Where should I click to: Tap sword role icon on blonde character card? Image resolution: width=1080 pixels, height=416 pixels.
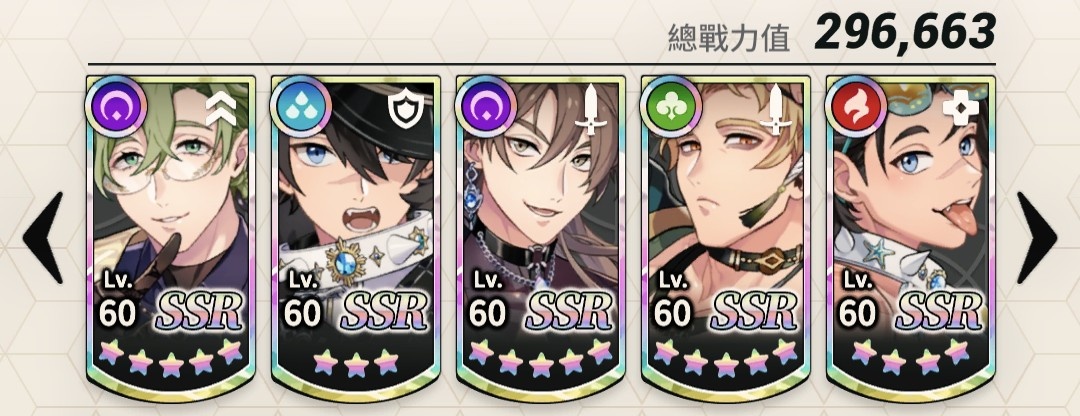tap(776, 110)
